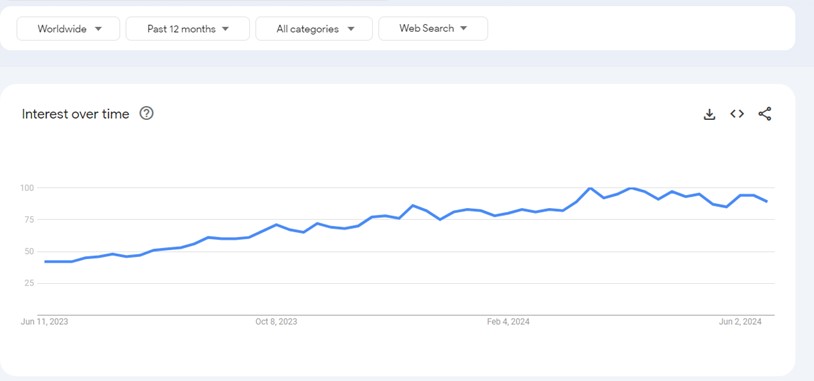The height and width of the screenshot is (381, 814).
Task: Click the share icon on the chart
Action: (765, 114)
